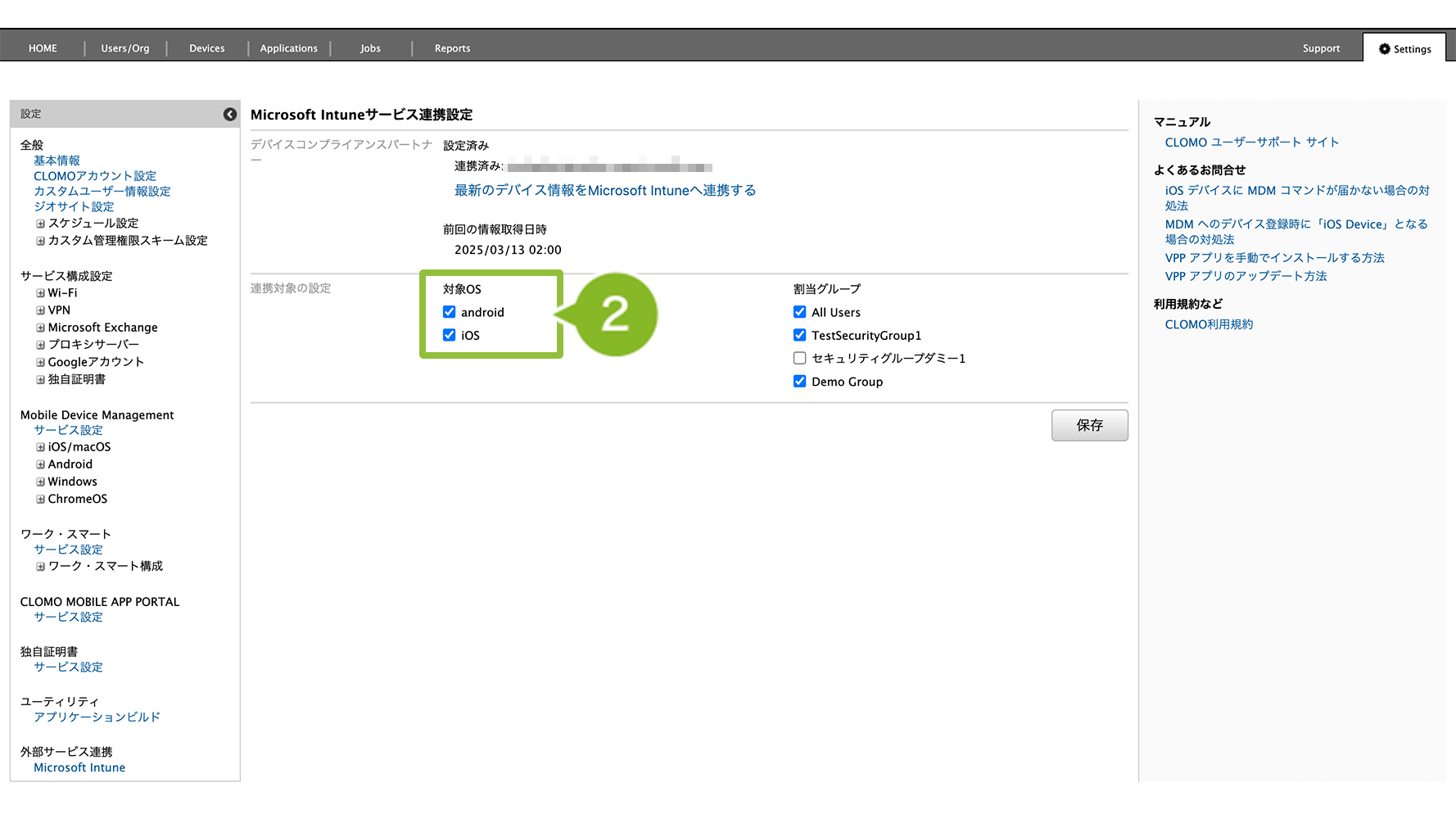The width and height of the screenshot is (1456, 819).
Task: Open CLOMO ユーザーサポート サイト link
Action: [1252, 142]
